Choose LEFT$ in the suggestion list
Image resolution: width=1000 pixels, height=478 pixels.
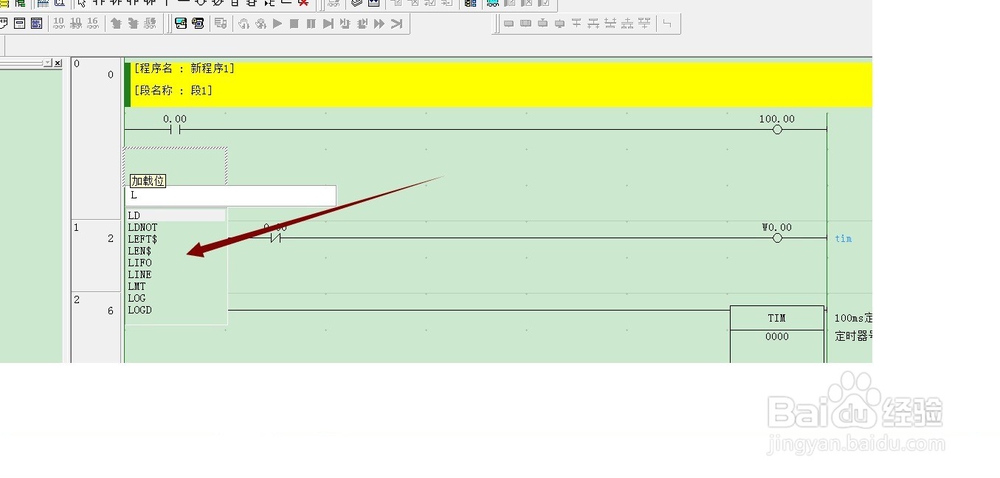[x=143, y=239]
